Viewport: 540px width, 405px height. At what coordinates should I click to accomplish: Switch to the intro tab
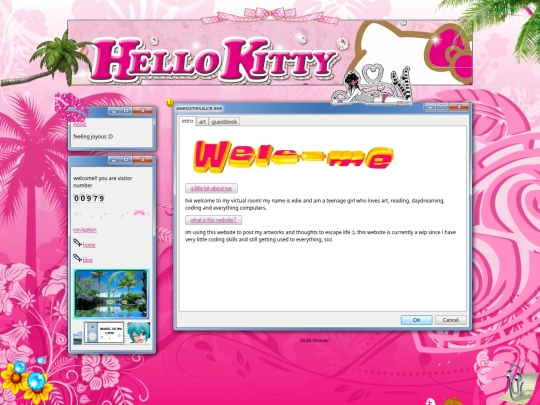(187, 121)
